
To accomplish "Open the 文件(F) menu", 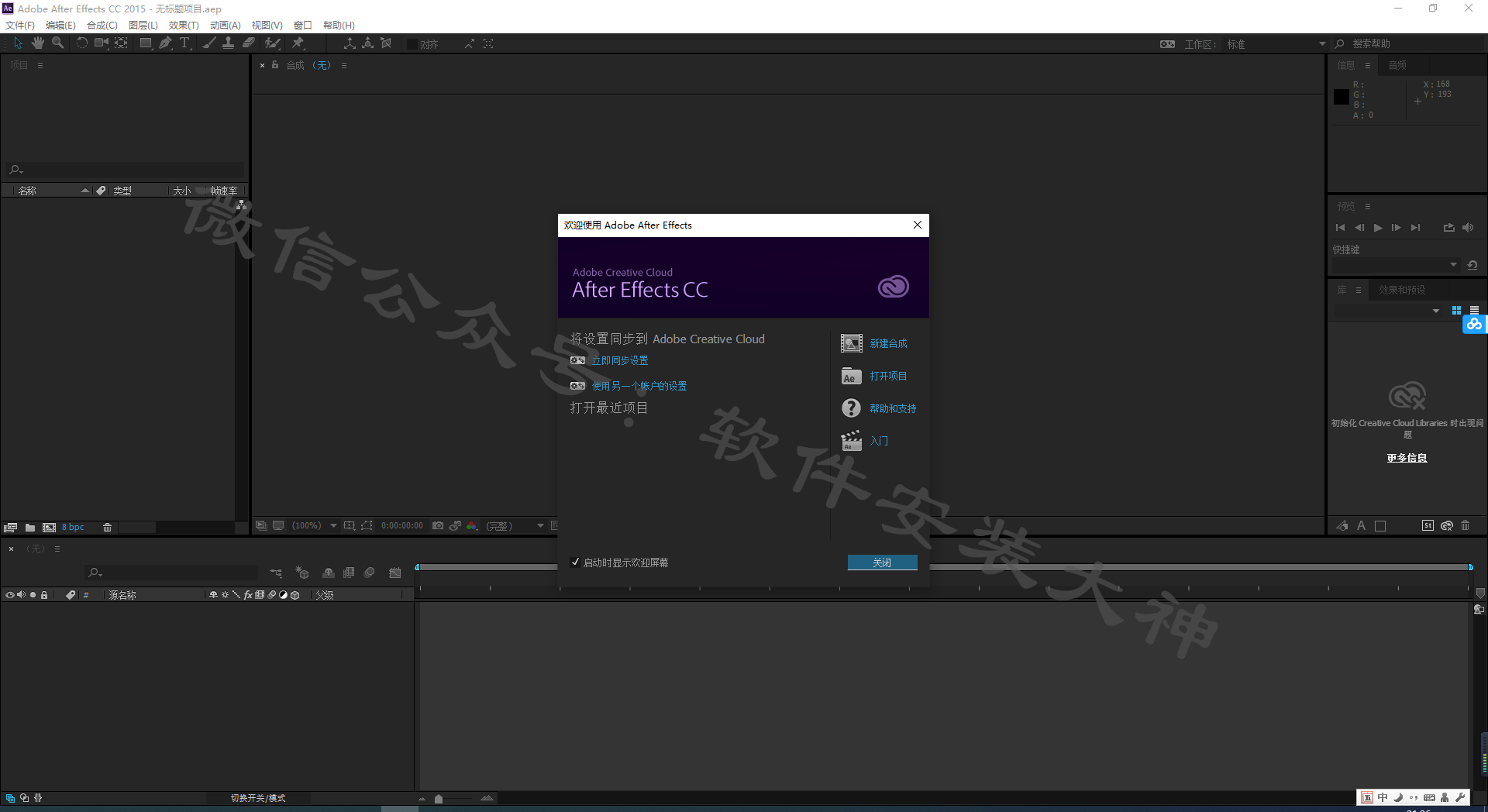I will tap(20, 25).
